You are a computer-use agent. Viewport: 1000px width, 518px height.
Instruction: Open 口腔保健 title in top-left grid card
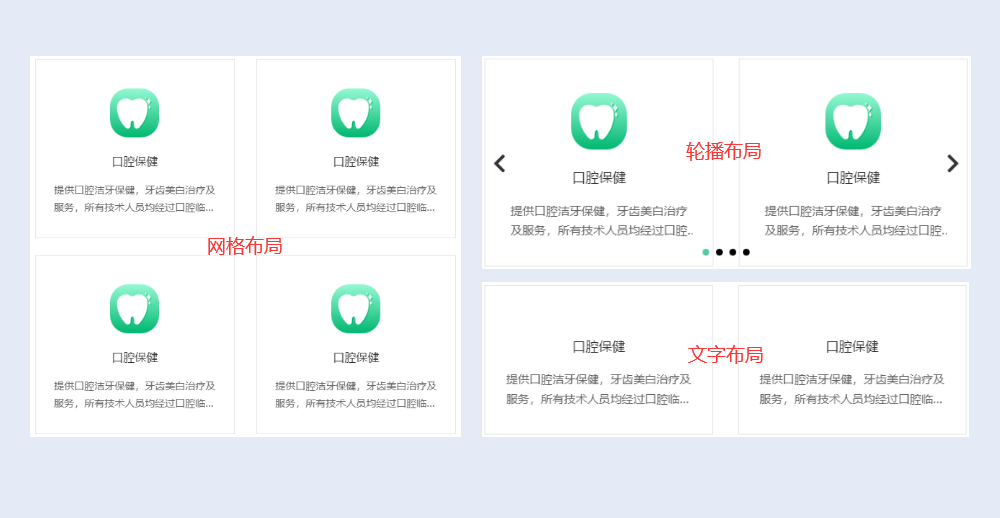pos(135,162)
